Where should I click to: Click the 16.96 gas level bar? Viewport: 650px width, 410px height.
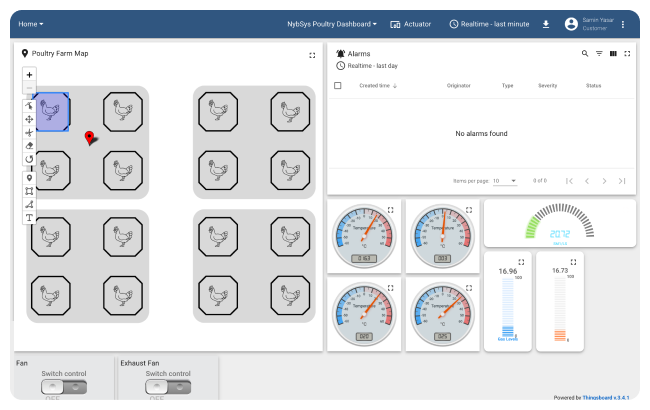pyautogui.click(x=508, y=308)
